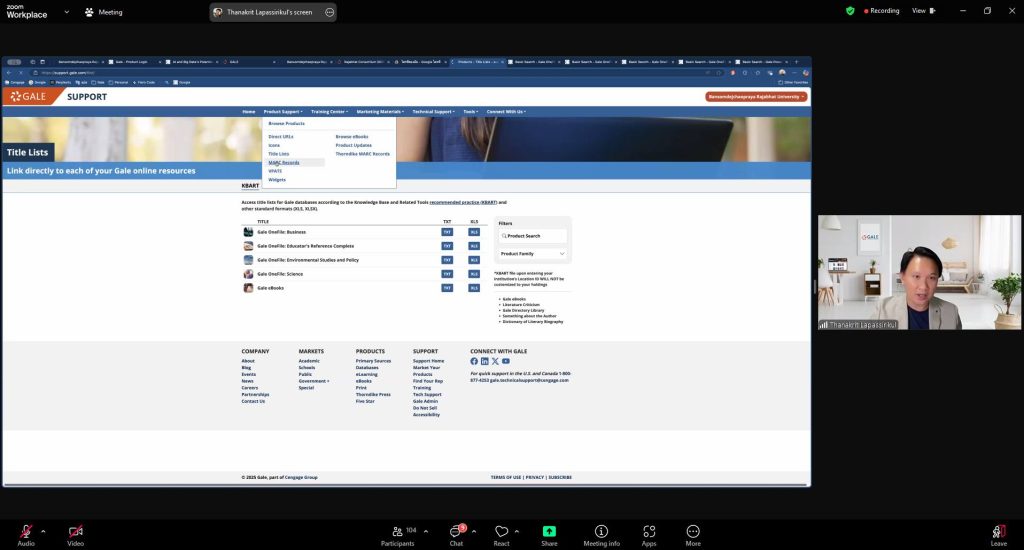Download XLS for Environmental Studies and Policy
Viewport: 1024px width, 550px height.
[474, 260]
